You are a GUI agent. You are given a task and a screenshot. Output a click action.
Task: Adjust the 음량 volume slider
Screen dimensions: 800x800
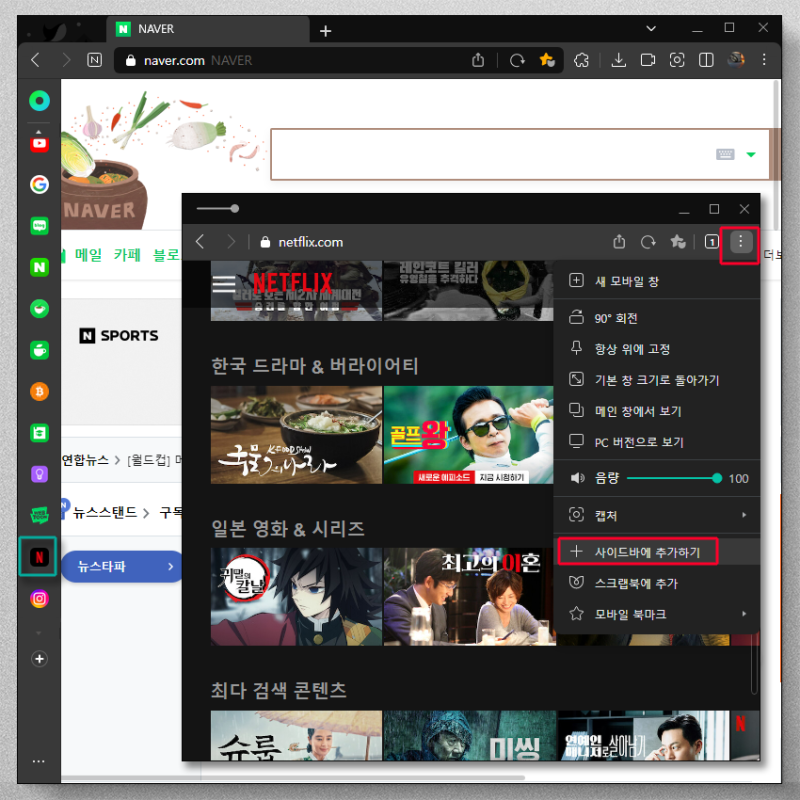click(x=673, y=478)
